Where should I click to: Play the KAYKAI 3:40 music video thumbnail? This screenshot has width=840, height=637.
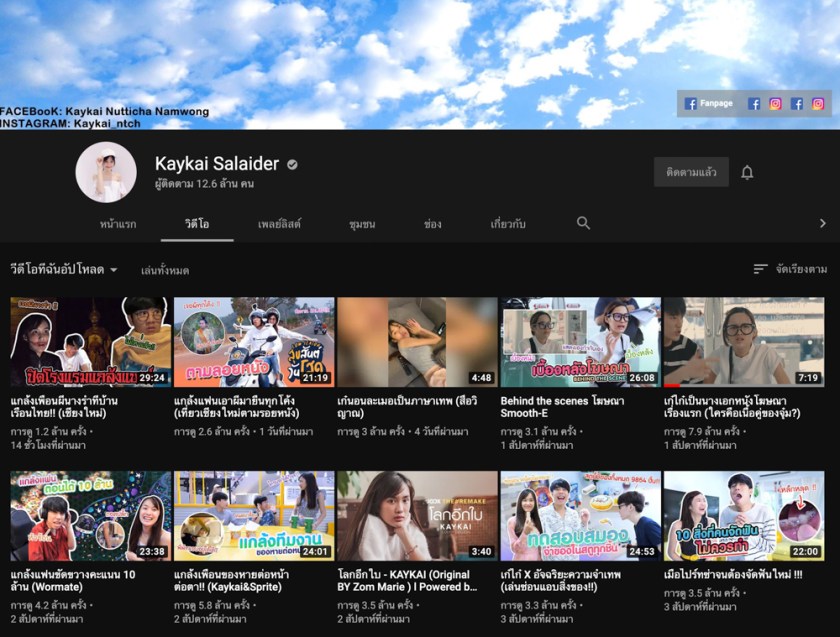(x=417, y=516)
